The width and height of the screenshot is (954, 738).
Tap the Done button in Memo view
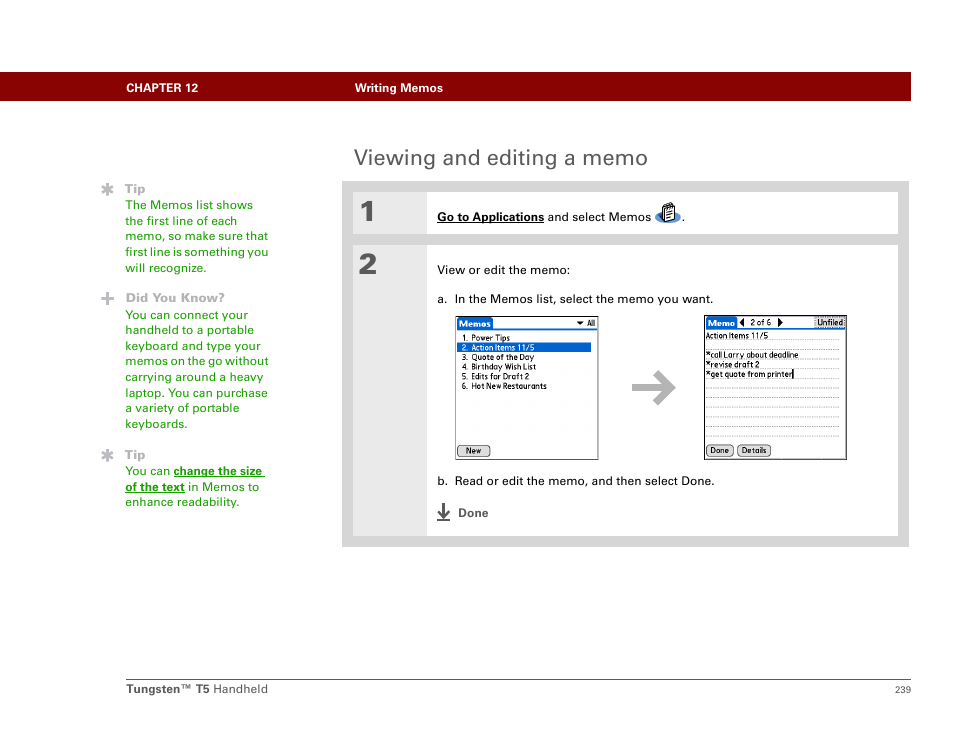(x=719, y=451)
